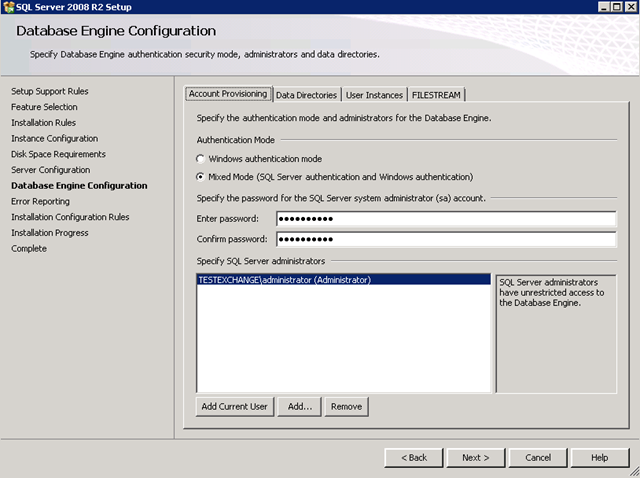Click Installation Progress step
The height and width of the screenshot is (478, 640).
(50, 233)
